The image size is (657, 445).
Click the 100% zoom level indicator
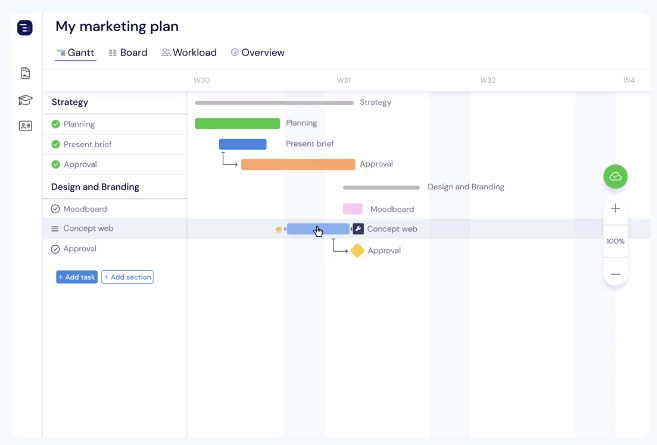coord(615,241)
